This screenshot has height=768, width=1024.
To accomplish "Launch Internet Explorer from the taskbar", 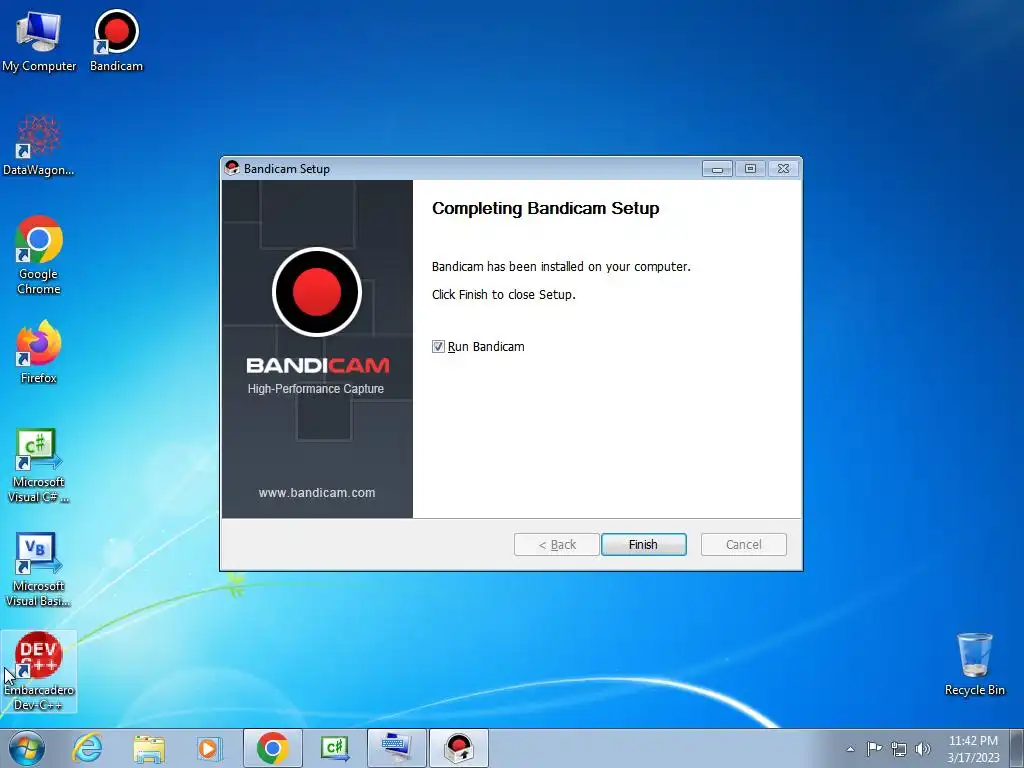I will [88, 748].
